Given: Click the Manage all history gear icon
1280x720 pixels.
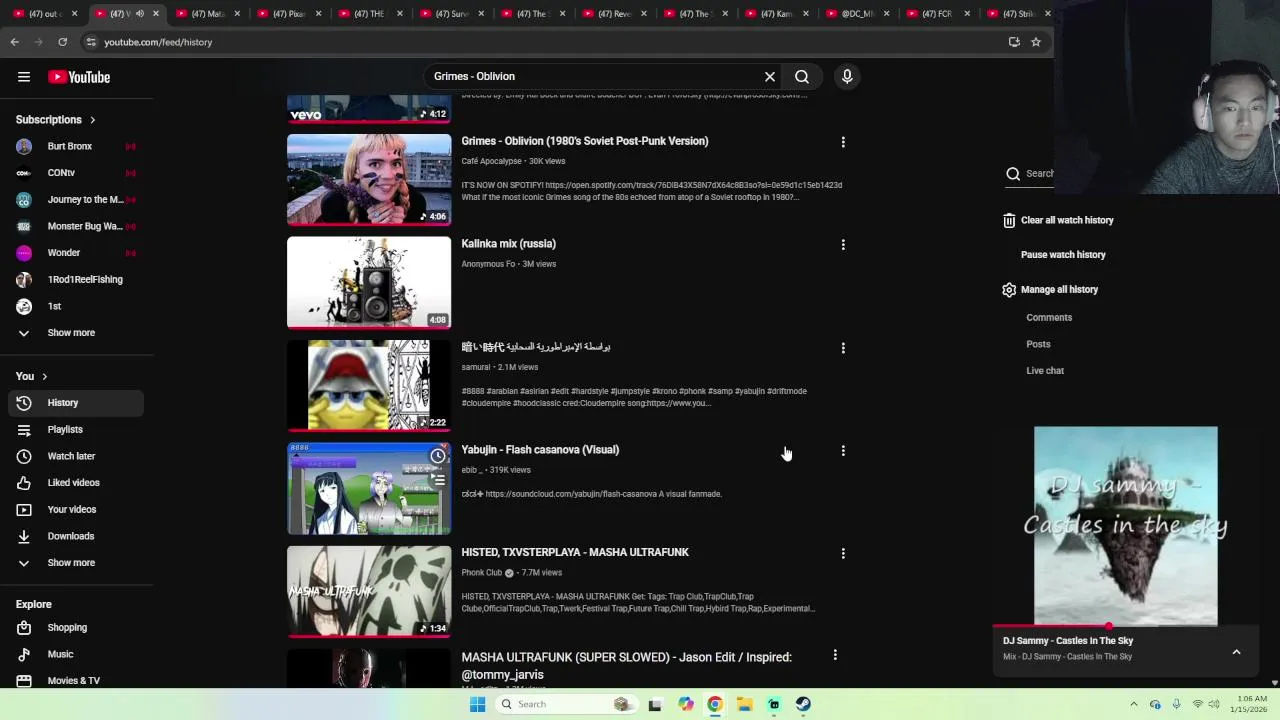Looking at the screenshot, I should (x=1009, y=290).
